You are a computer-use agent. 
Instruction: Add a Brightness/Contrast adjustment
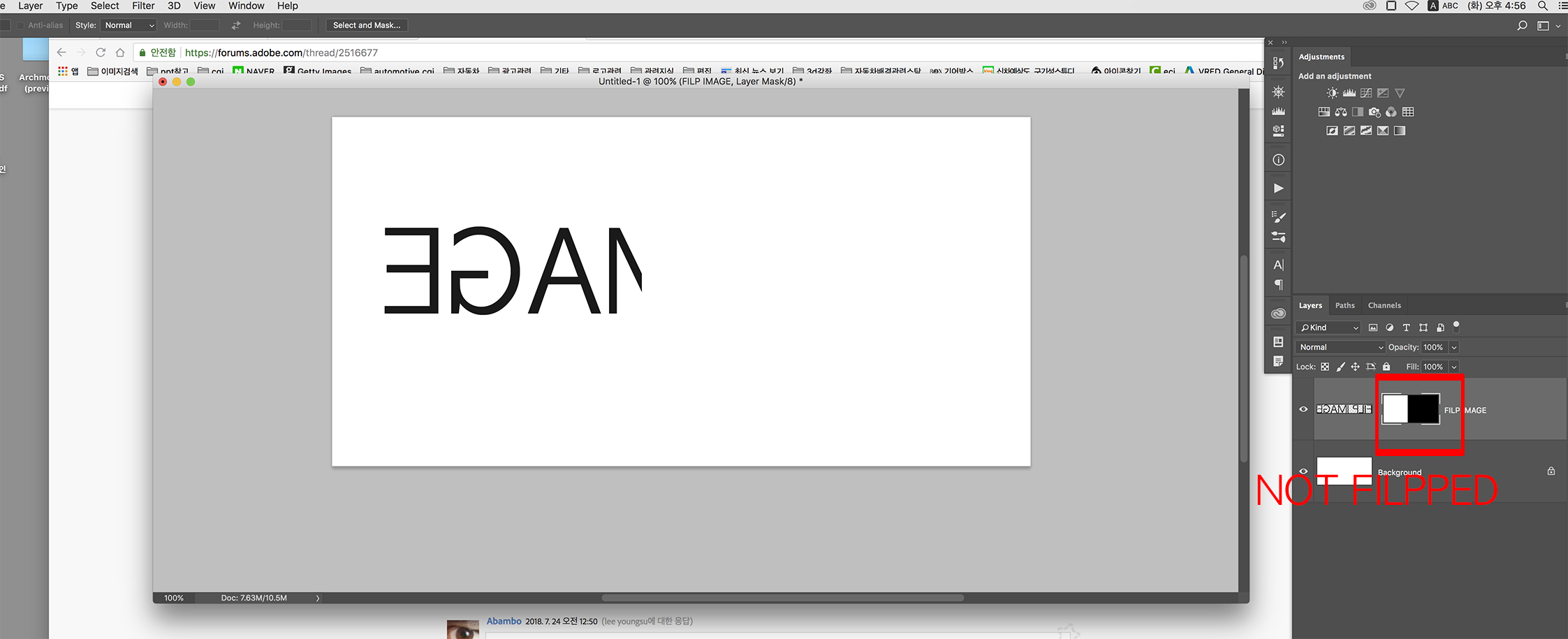1332,92
